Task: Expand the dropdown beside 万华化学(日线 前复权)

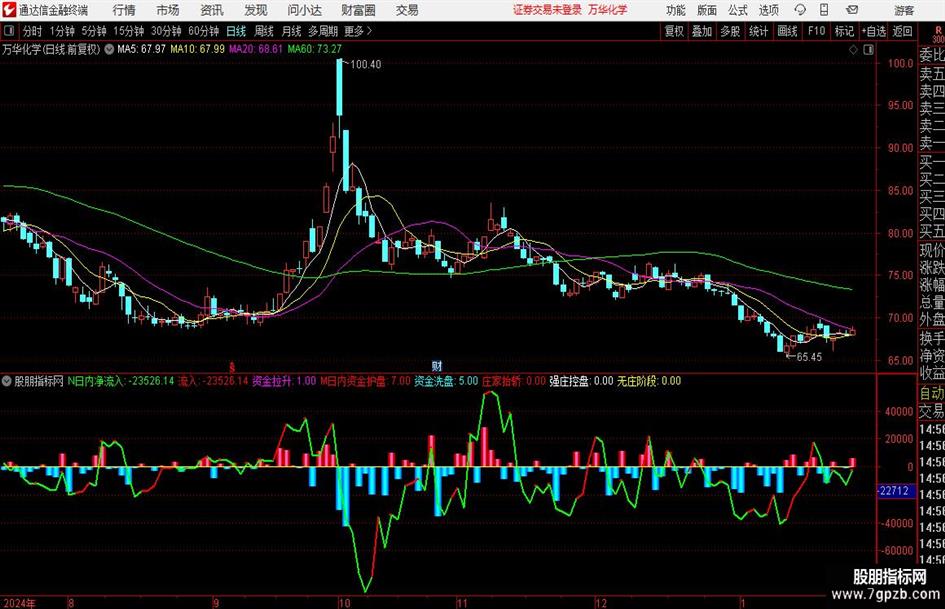Action: click(x=109, y=49)
